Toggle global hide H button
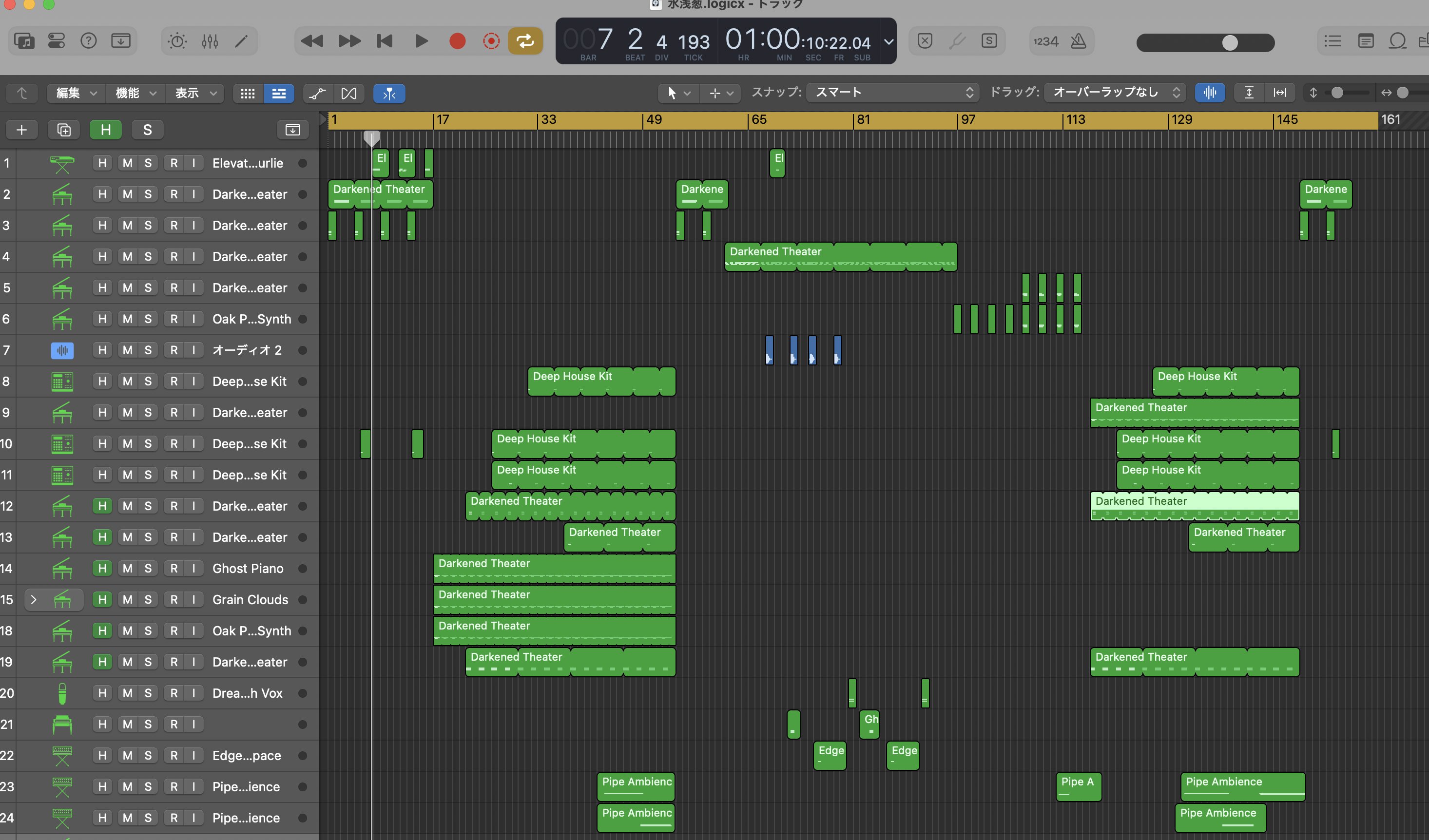This screenshot has height=840, width=1429. pyautogui.click(x=105, y=130)
